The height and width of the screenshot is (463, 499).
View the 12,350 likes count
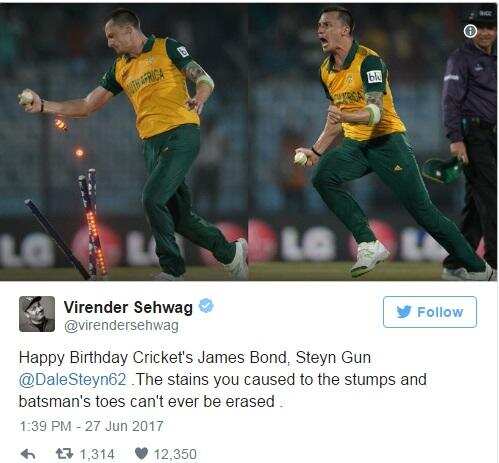(175, 454)
